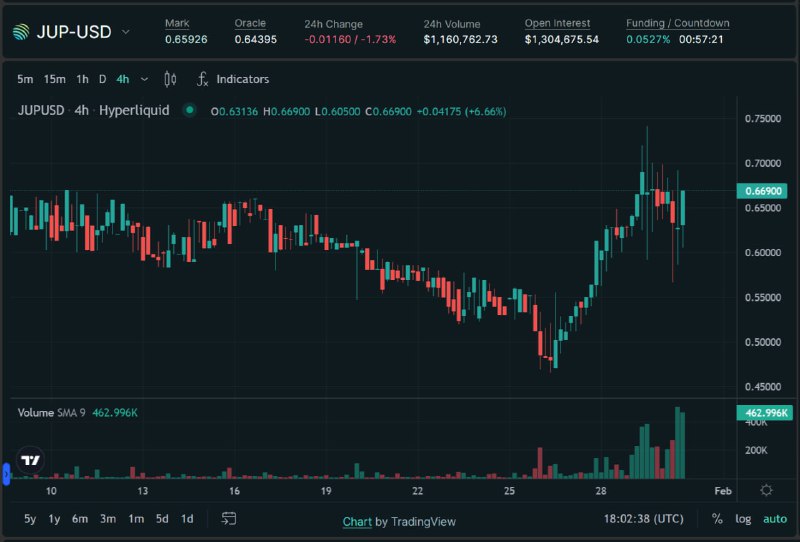This screenshot has height=542, width=800.
Task: Click the green market status dot
Action: pyautogui.click(x=190, y=110)
